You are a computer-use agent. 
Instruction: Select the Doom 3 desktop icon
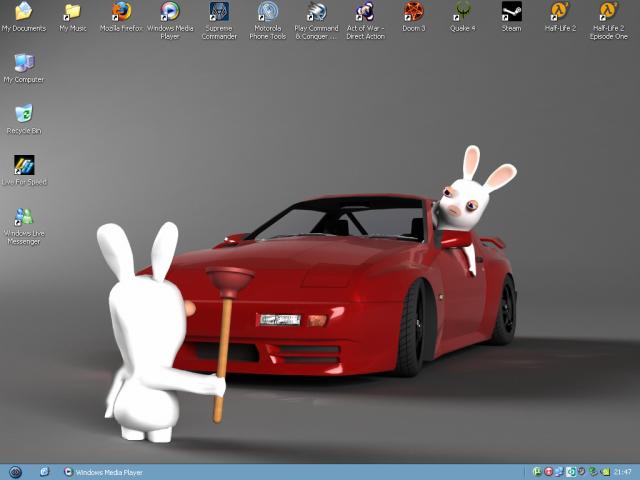pyautogui.click(x=413, y=17)
